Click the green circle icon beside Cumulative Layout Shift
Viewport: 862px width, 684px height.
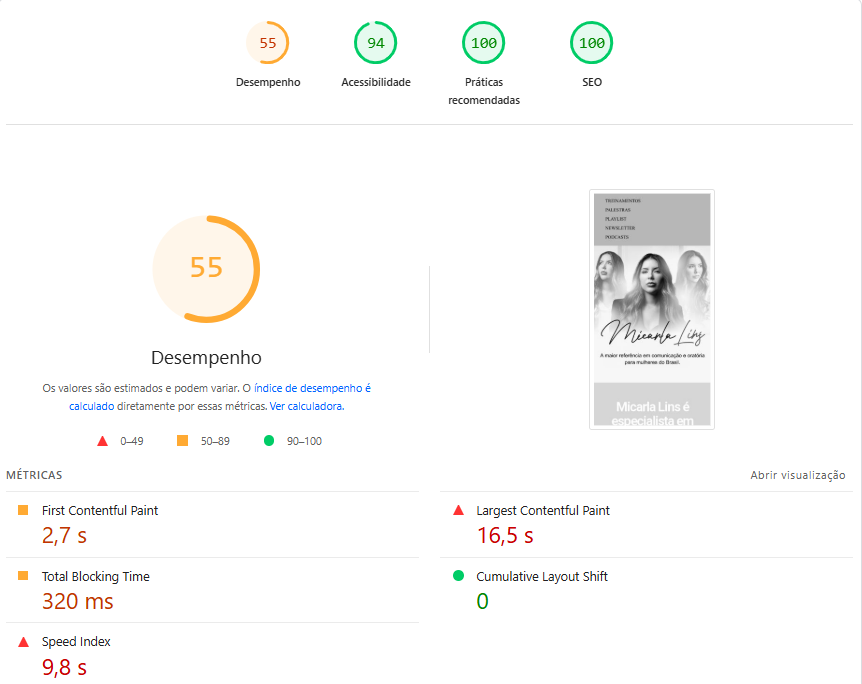click(x=458, y=576)
